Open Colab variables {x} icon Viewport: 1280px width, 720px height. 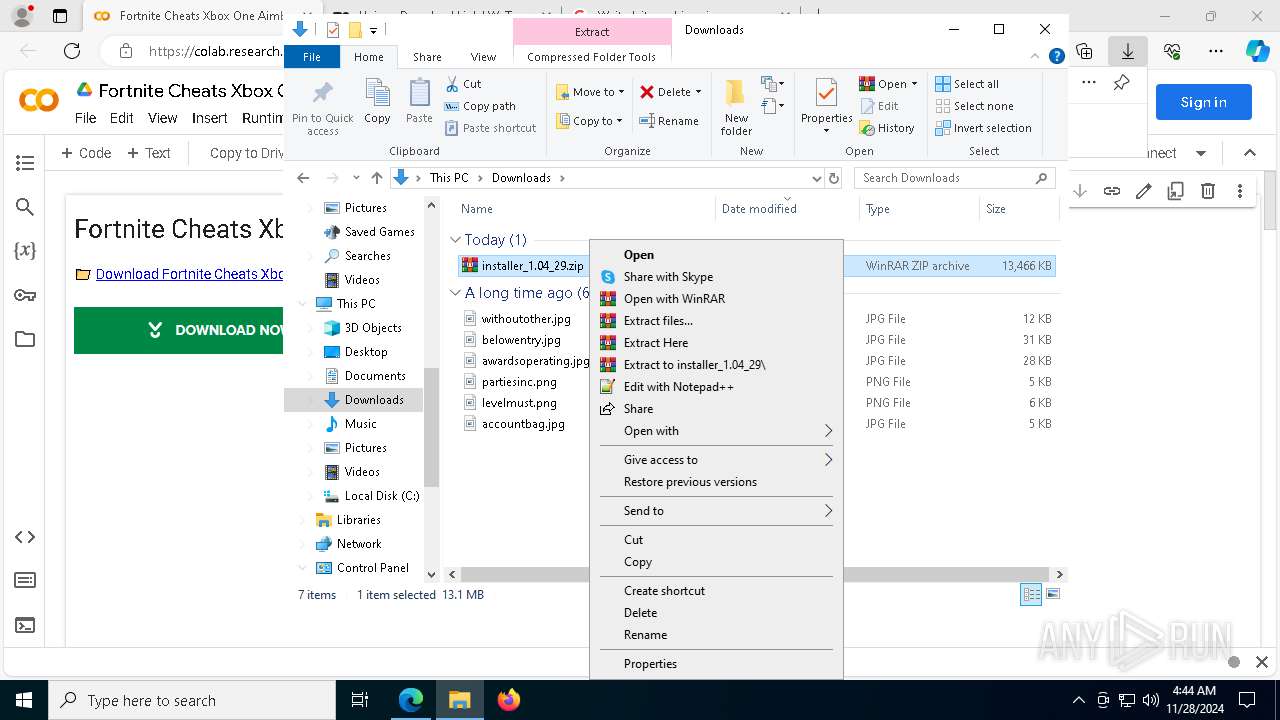(x=26, y=251)
